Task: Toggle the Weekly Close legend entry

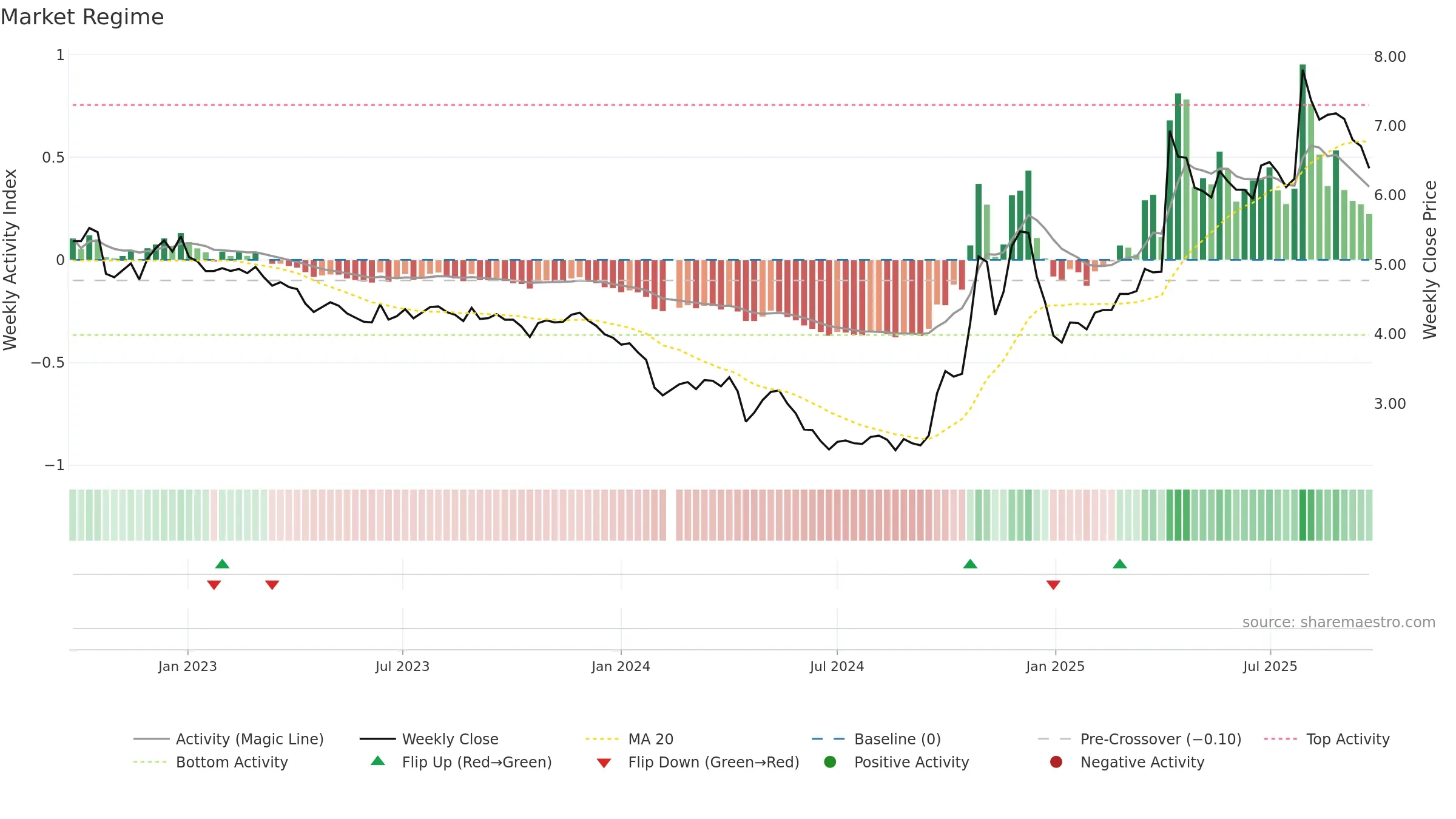Action: tap(429, 739)
